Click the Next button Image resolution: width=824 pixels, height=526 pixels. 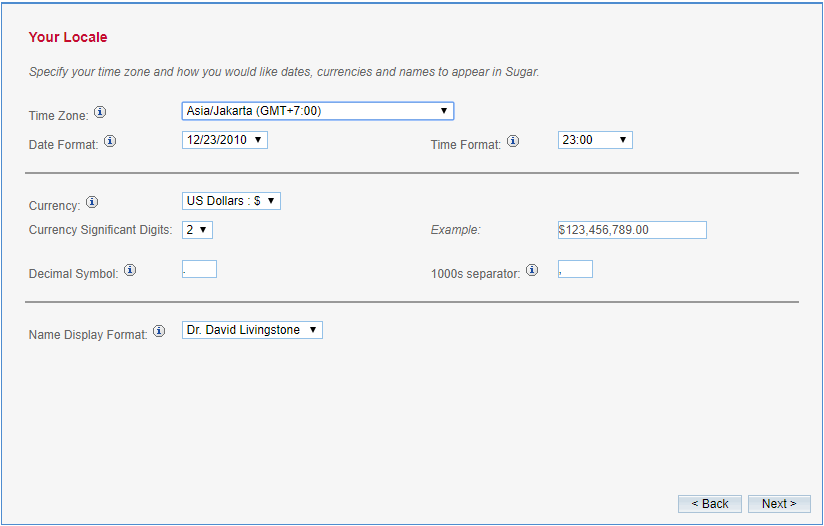[779, 504]
